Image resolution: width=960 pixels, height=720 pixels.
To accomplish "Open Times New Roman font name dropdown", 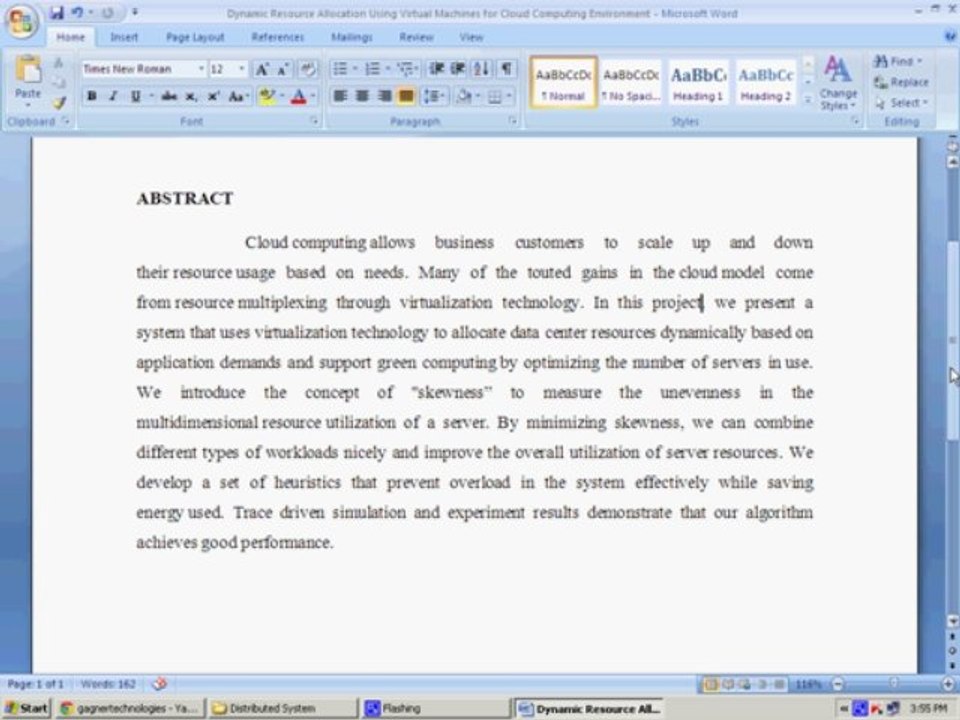I will pos(201,69).
